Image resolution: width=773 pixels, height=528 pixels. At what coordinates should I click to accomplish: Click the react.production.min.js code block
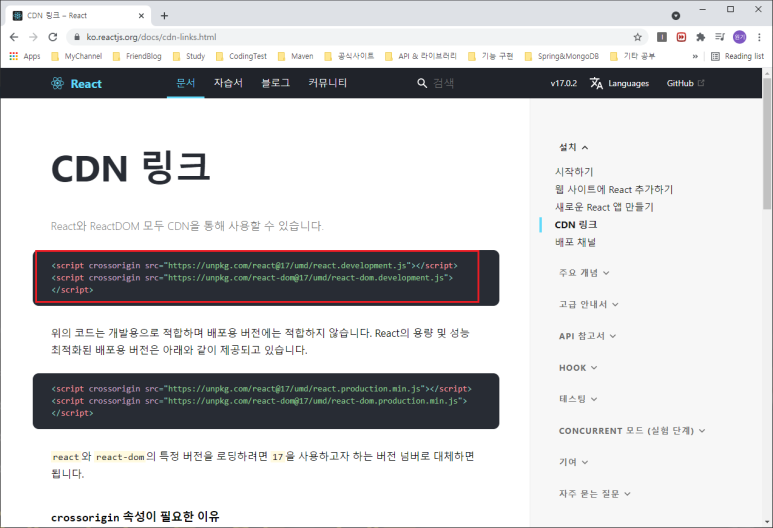pyautogui.click(x=266, y=401)
